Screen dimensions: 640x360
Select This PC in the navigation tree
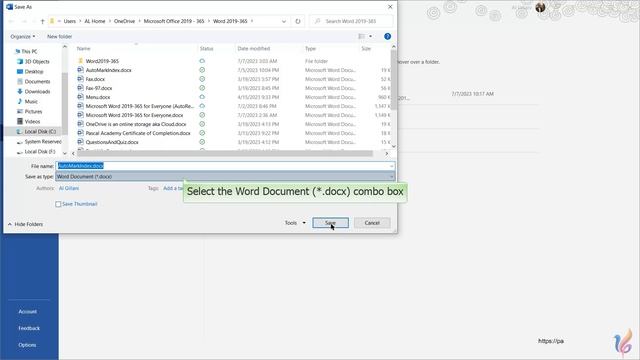29,51
